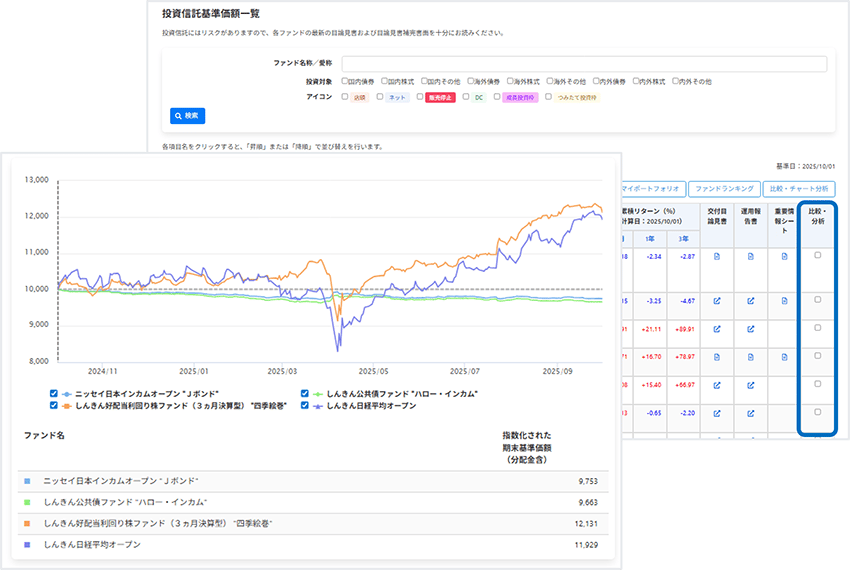Open 重要情報シート icon in -2.34 row
The image size is (850, 570).
point(784,257)
